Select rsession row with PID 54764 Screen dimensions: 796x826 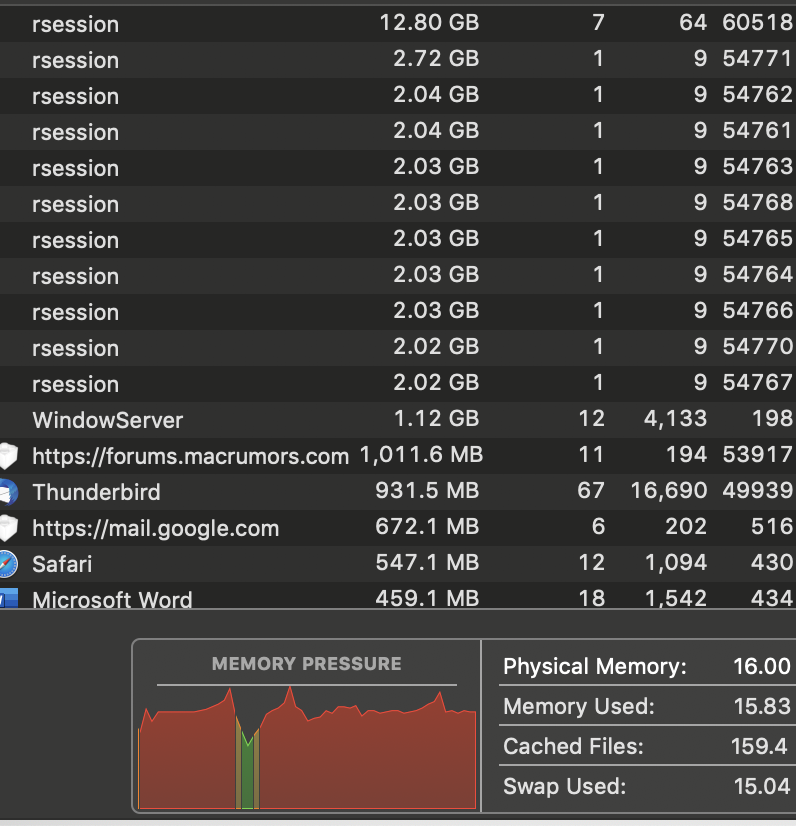tap(398, 276)
